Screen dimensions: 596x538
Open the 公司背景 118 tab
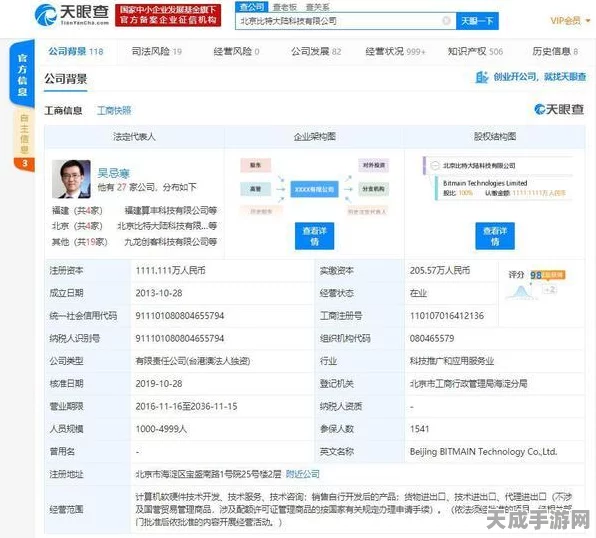coord(76,51)
